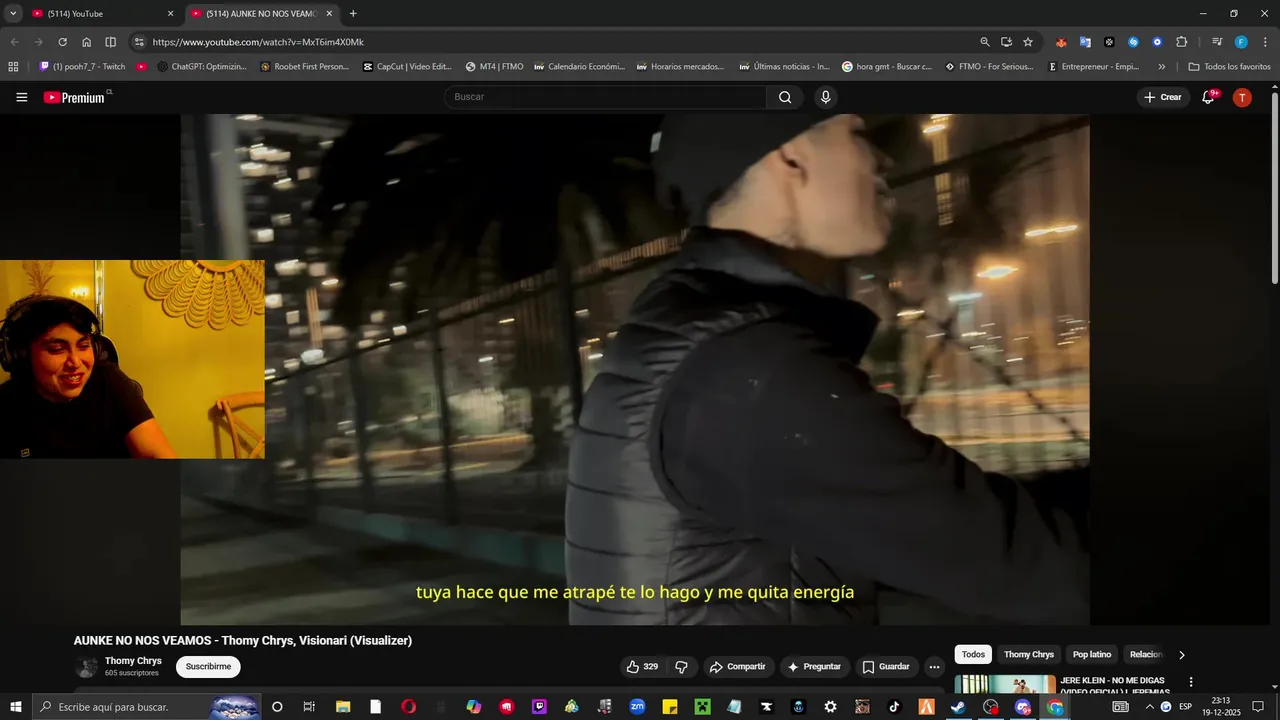The width and height of the screenshot is (1280, 720).
Task: Open Chrome media controls icon
Action: (x=1217, y=42)
